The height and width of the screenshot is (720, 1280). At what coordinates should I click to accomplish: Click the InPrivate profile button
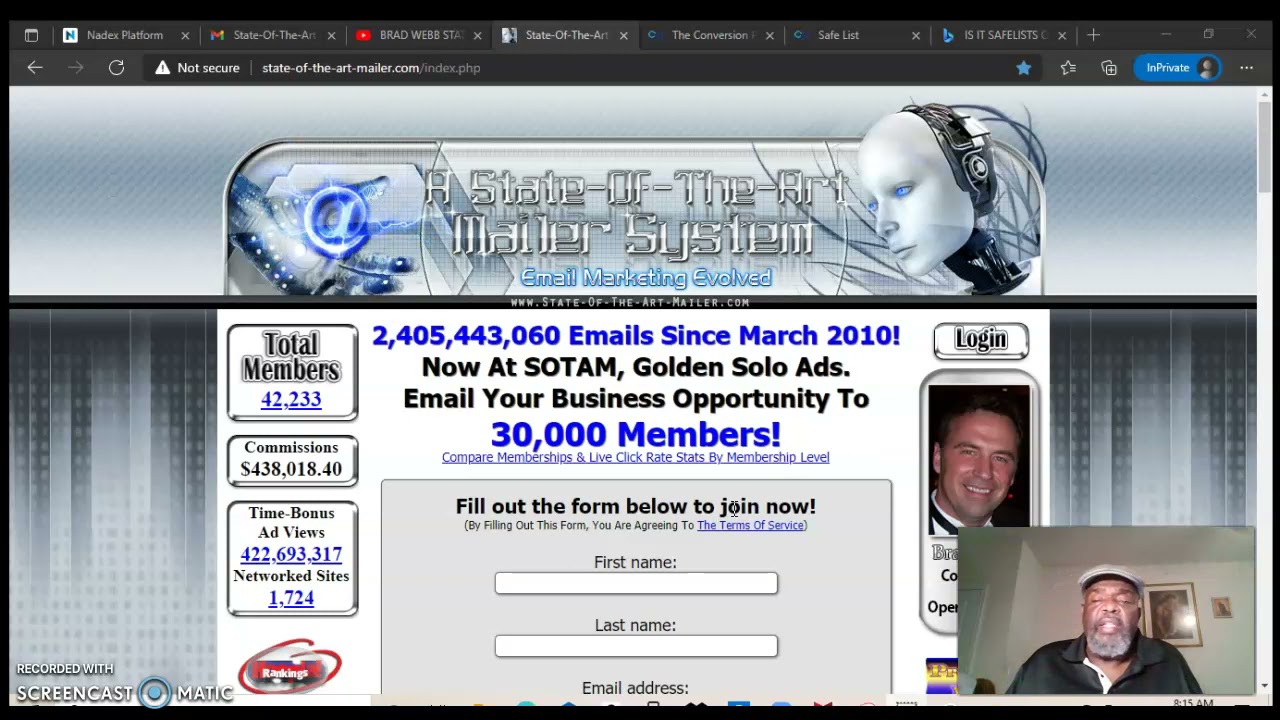[1177, 67]
